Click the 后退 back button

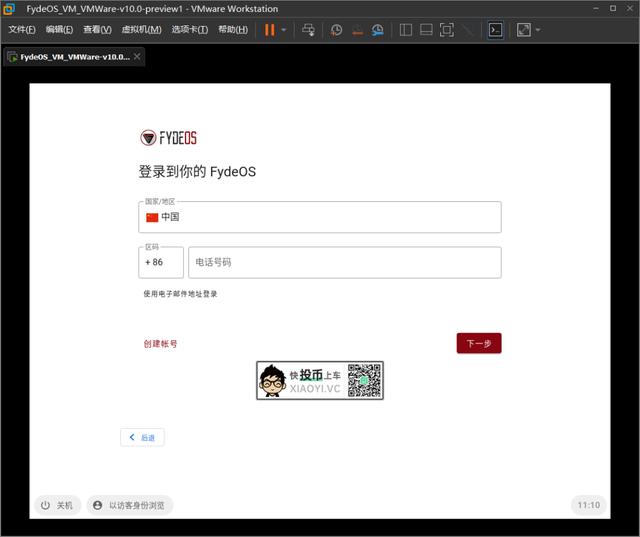[142, 437]
